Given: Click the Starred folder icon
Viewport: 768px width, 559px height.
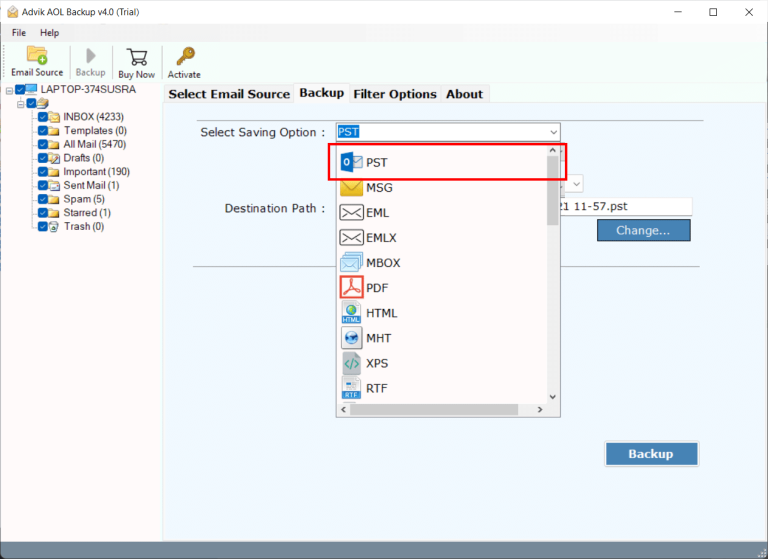Looking at the screenshot, I should point(54,213).
